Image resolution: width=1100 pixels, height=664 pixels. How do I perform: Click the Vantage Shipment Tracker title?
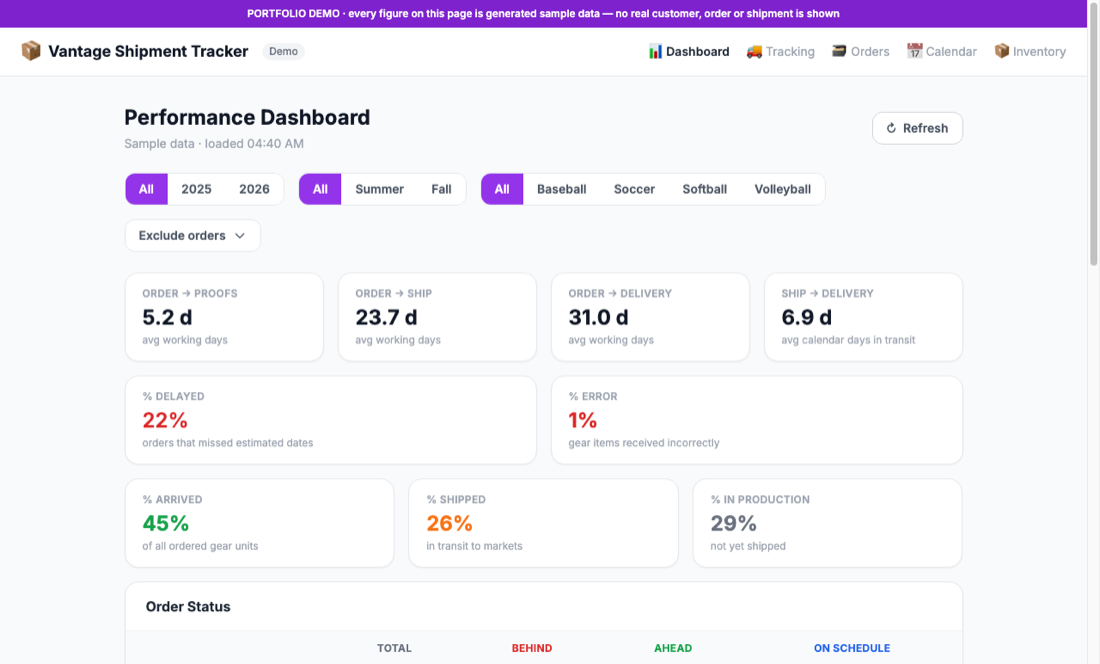click(x=148, y=51)
